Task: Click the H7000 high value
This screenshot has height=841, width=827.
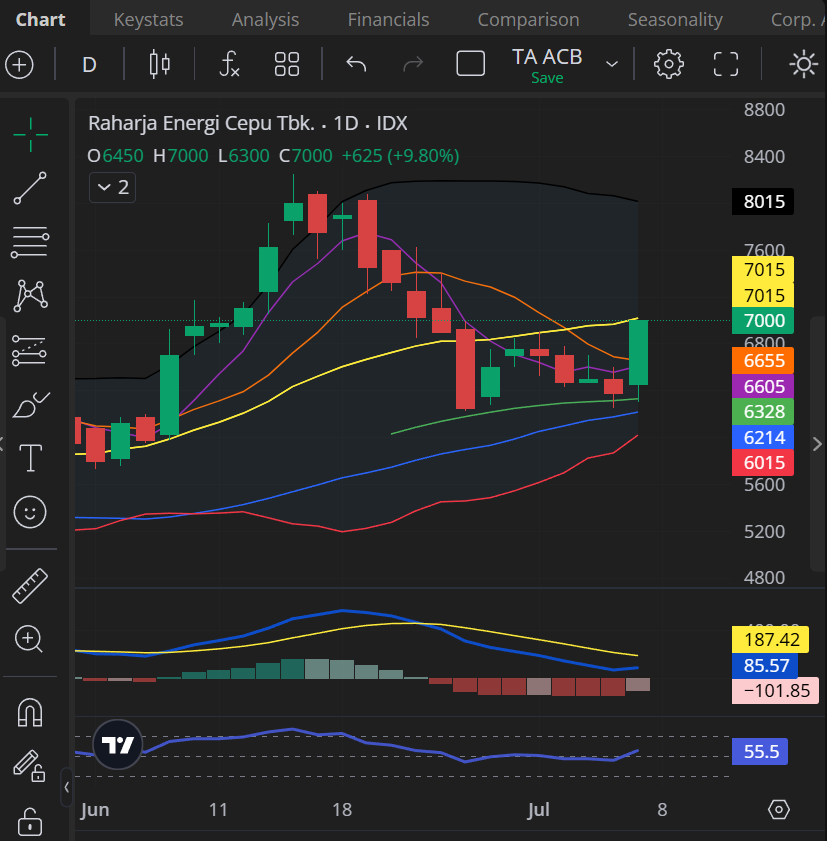Action: pos(181,156)
